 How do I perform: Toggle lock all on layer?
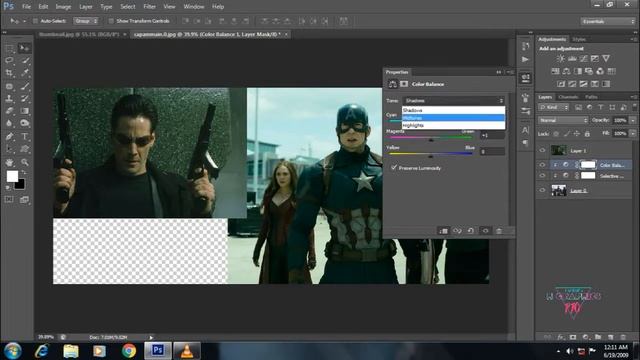587,133
